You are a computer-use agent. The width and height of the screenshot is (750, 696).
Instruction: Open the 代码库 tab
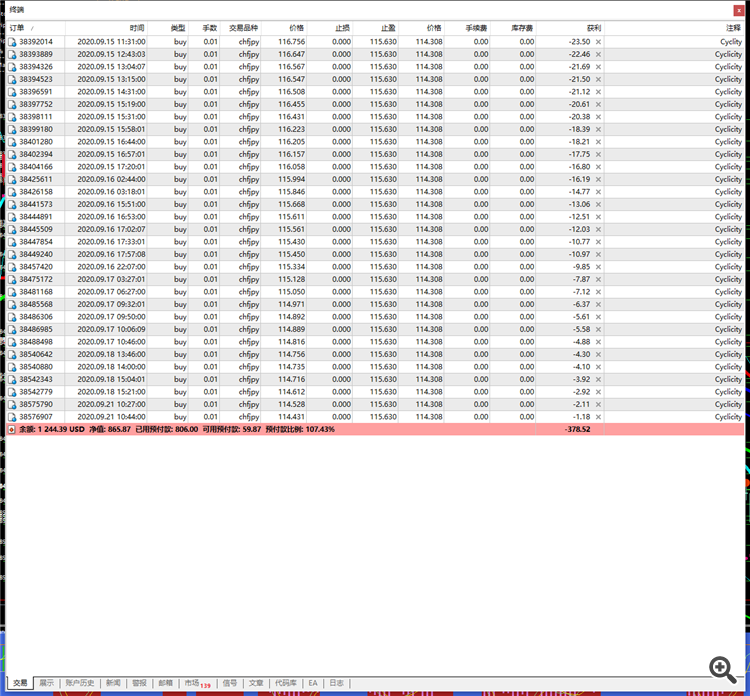click(286, 683)
